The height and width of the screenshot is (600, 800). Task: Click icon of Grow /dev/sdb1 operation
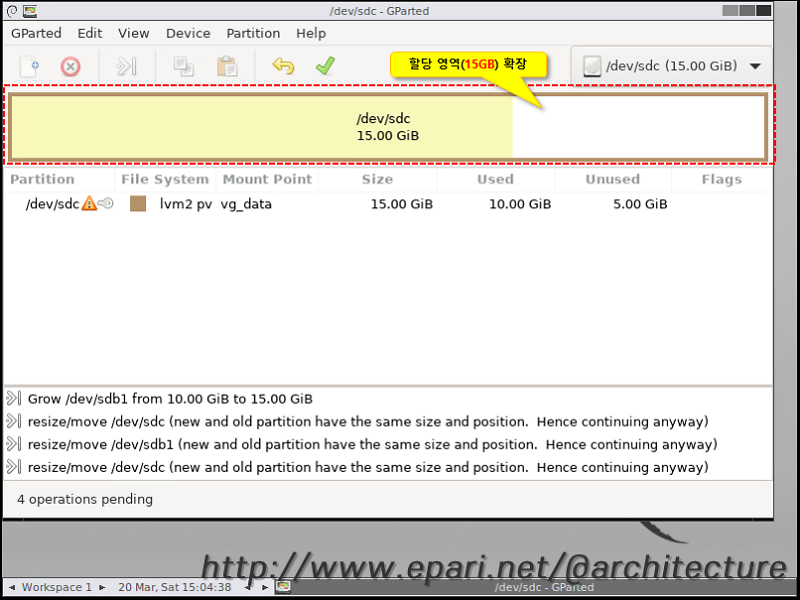[x=13, y=398]
